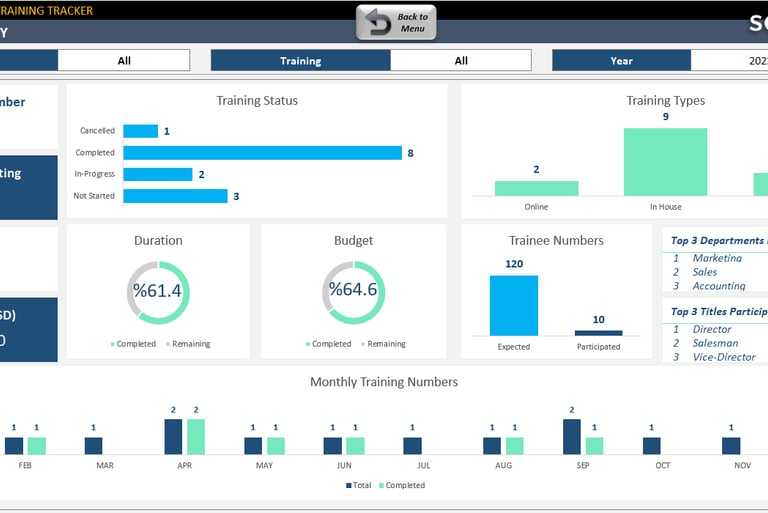This screenshot has height=513, width=768.
Task: Click the JUN Completed bar in monthly chart
Action: coord(355,446)
